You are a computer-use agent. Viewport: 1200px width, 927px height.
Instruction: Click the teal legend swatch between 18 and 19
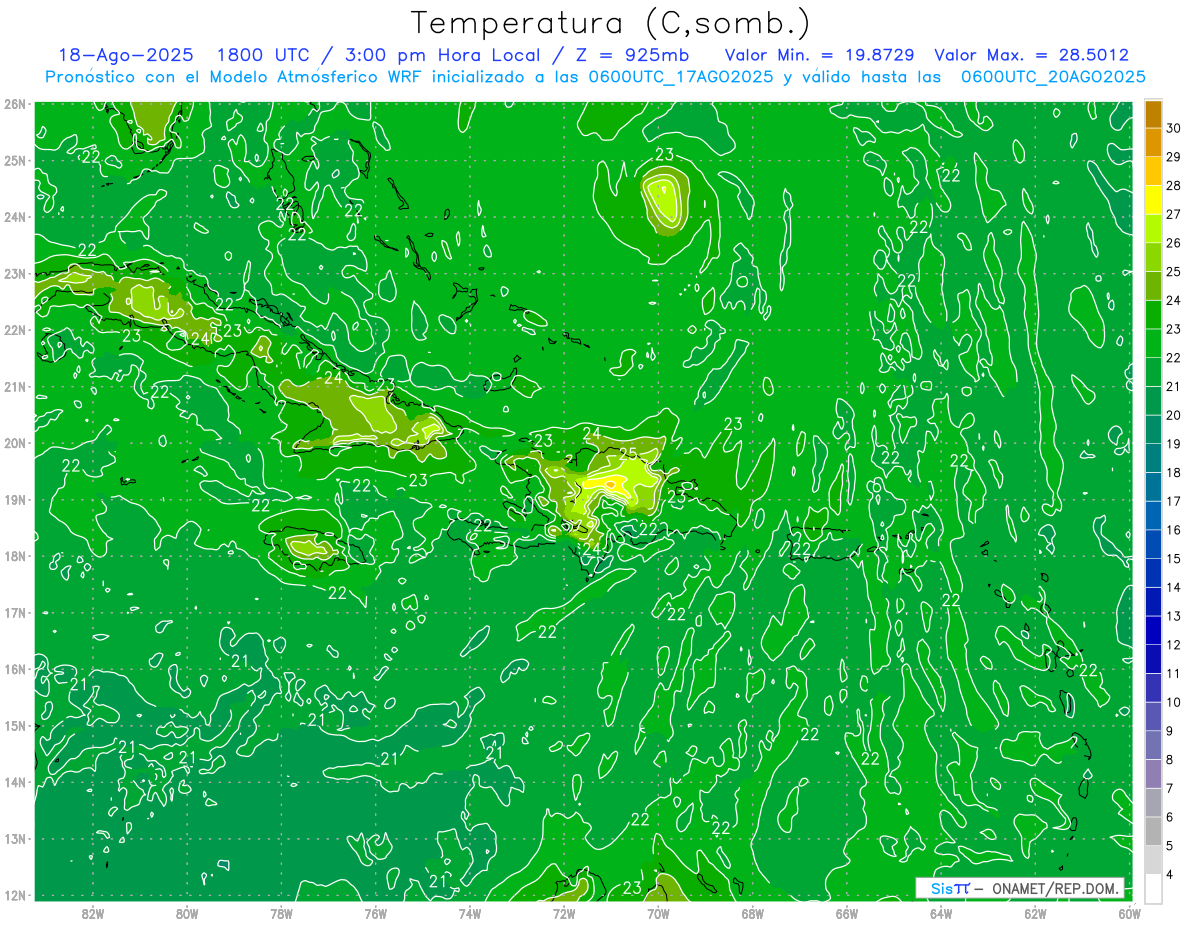tap(1153, 459)
